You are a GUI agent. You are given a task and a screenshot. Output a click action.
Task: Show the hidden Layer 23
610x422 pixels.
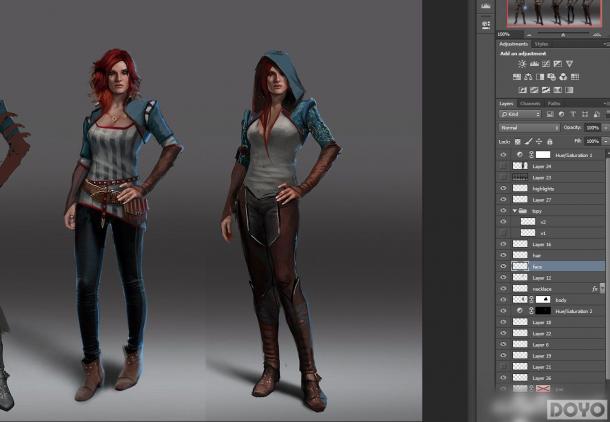503,177
